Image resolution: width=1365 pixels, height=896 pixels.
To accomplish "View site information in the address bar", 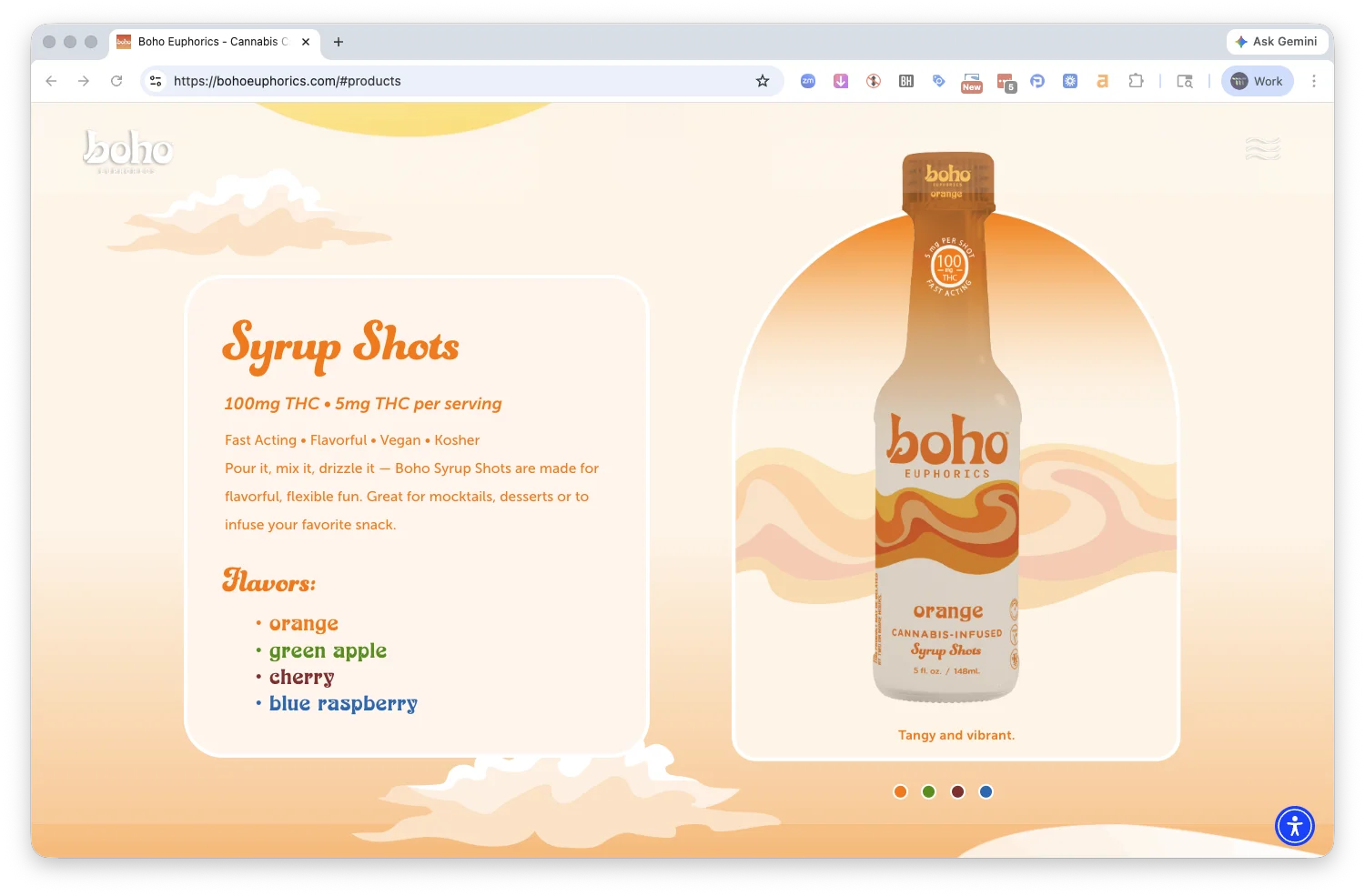I will click(156, 81).
